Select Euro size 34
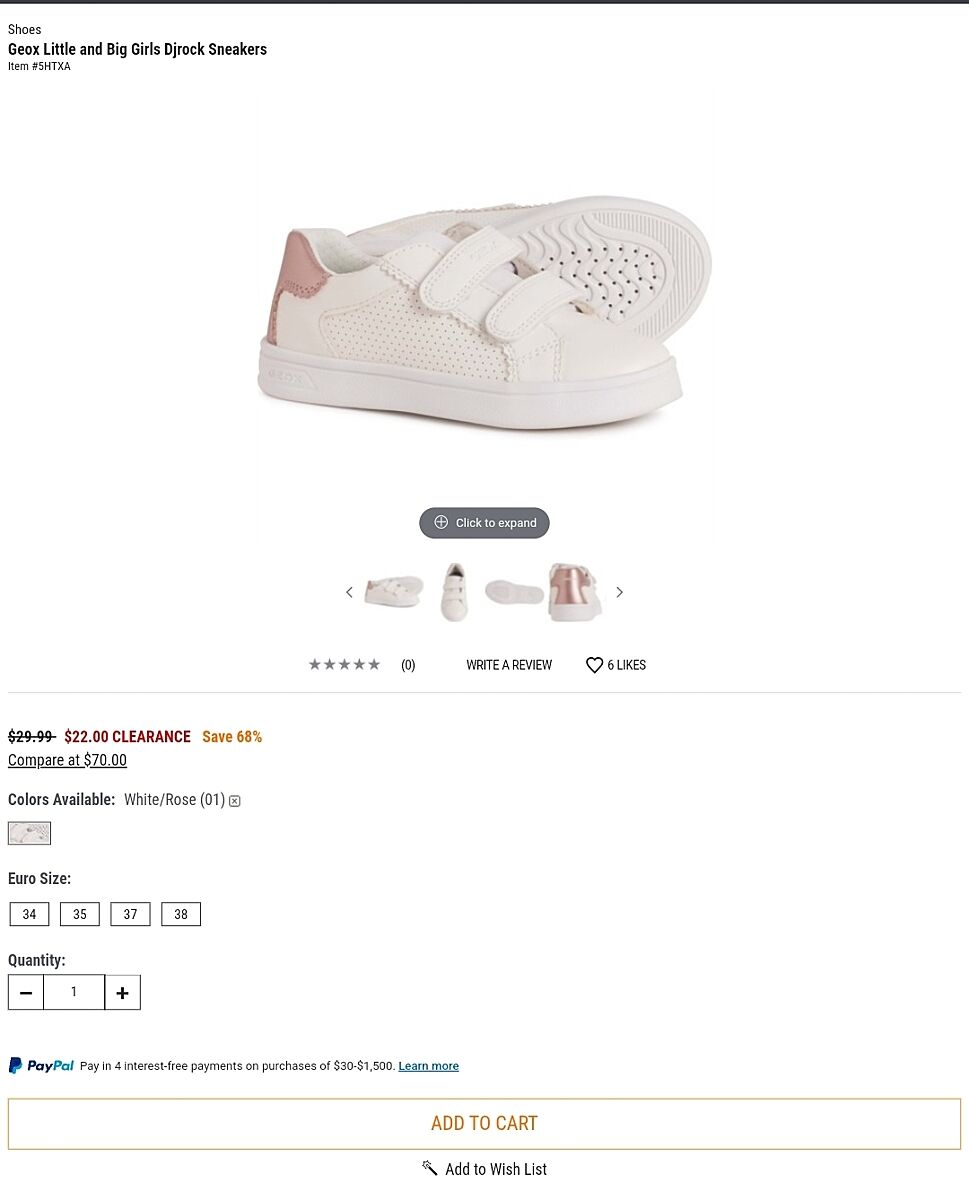The image size is (969, 1200). [x=29, y=914]
